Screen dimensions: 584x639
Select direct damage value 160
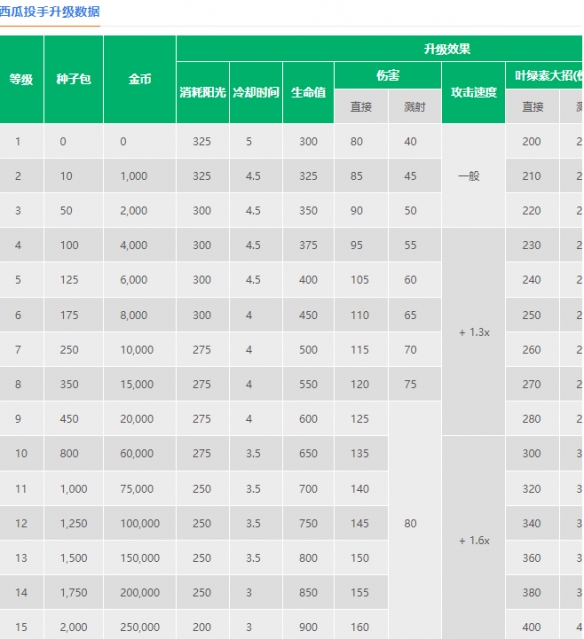tap(361, 626)
